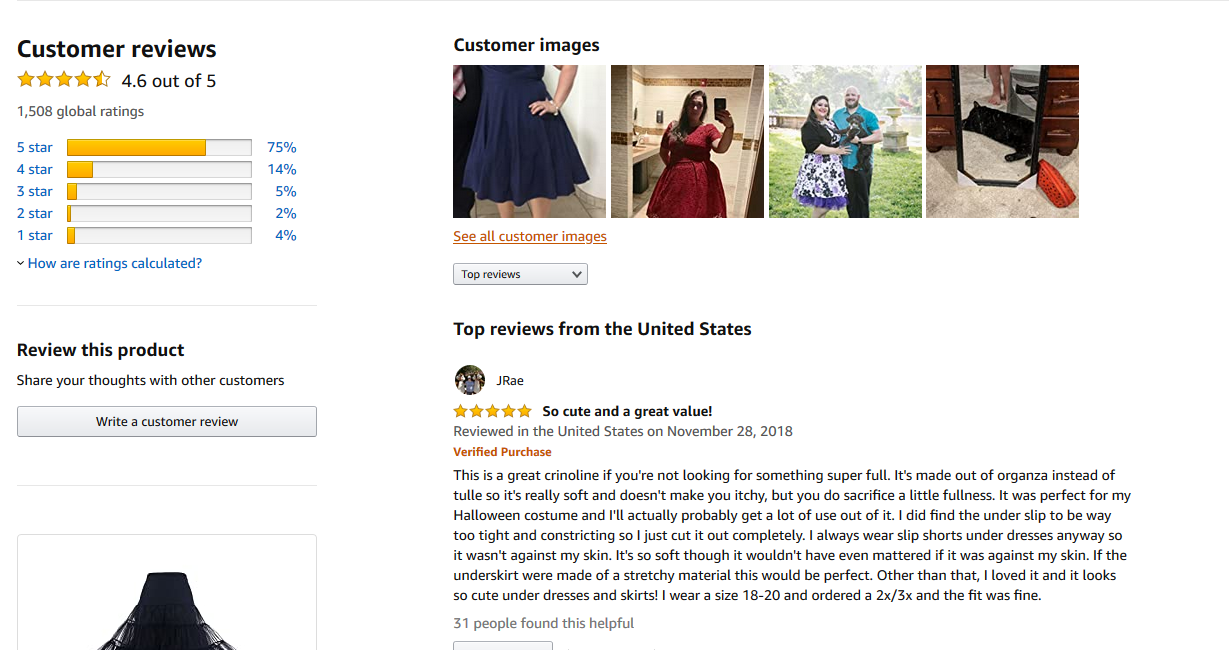Open the navy blue dress customer image
1229x650 pixels.
point(529,141)
